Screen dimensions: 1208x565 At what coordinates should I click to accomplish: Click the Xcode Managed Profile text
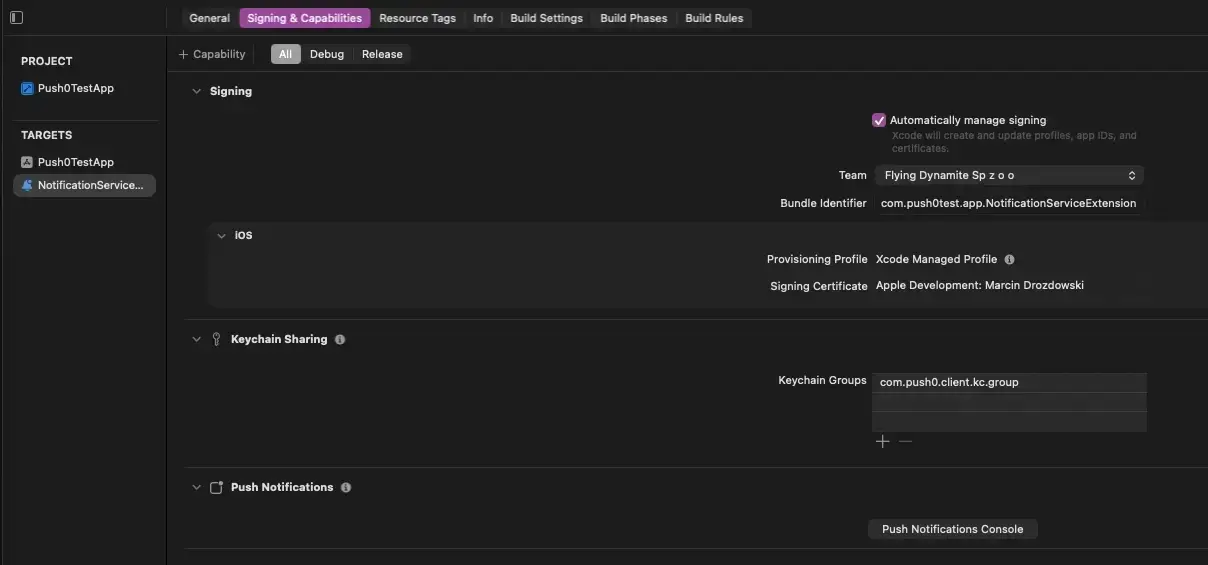click(x=937, y=259)
